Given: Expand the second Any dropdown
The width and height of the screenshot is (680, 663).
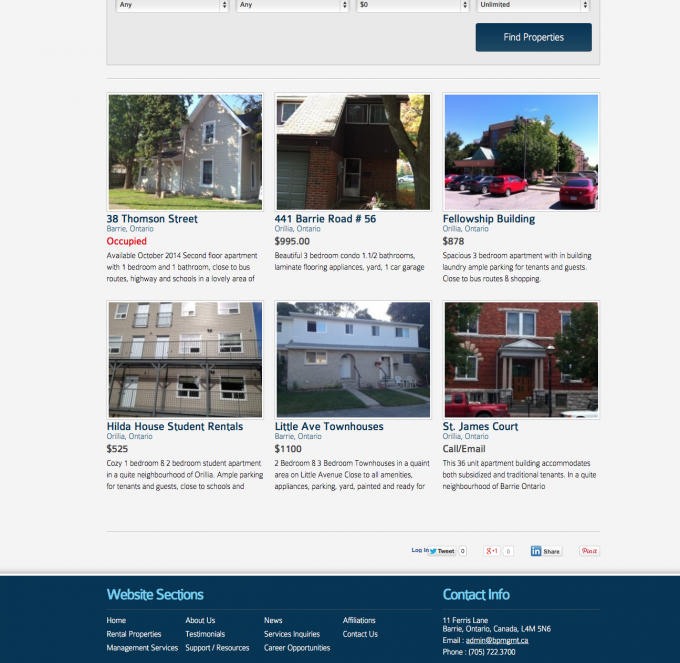Looking at the screenshot, I should pos(293,5).
